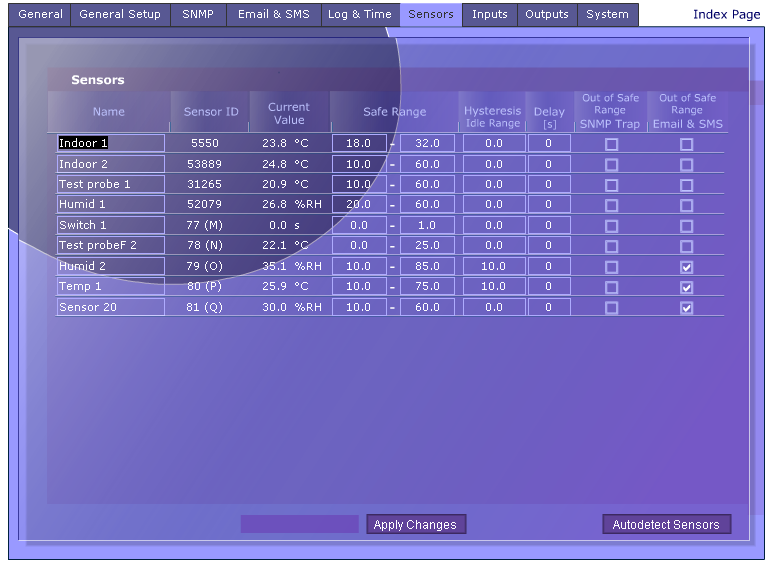This screenshot has height=566, width=773.
Task: Open the System tab
Action: [607, 14]
